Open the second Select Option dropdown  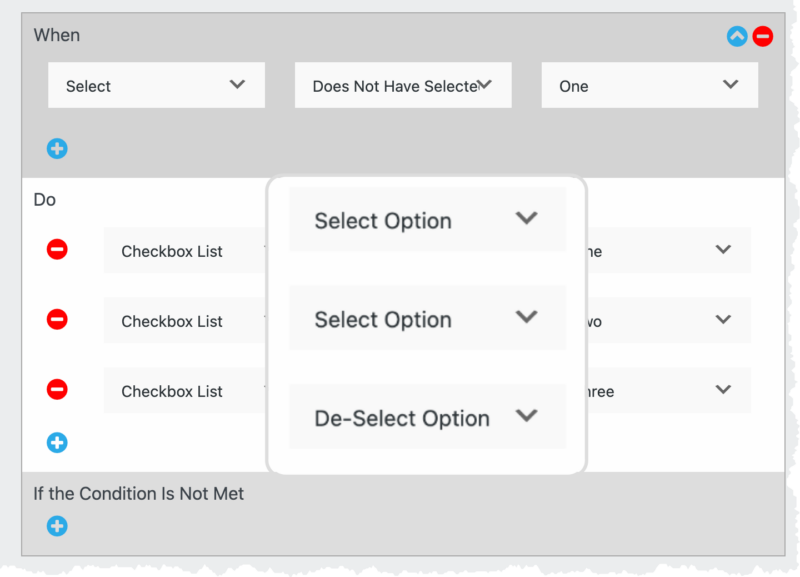coord(427,318)
